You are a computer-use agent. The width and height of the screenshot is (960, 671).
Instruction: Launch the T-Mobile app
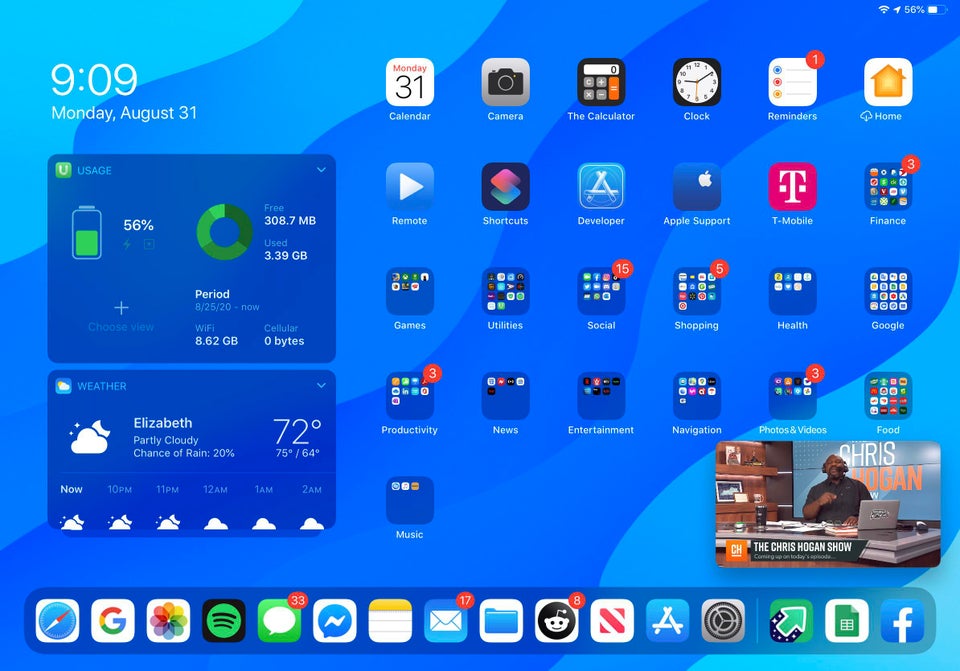pyautogui.click(x=792, y=187)
